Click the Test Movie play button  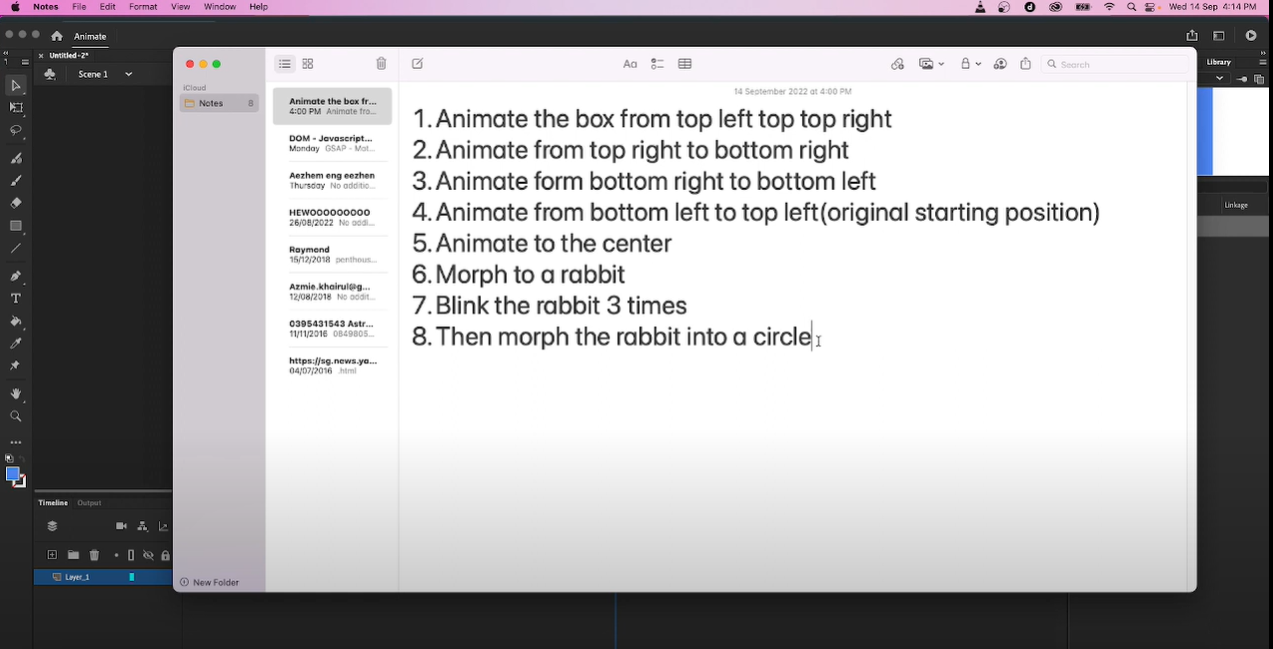click(1251, 35)
